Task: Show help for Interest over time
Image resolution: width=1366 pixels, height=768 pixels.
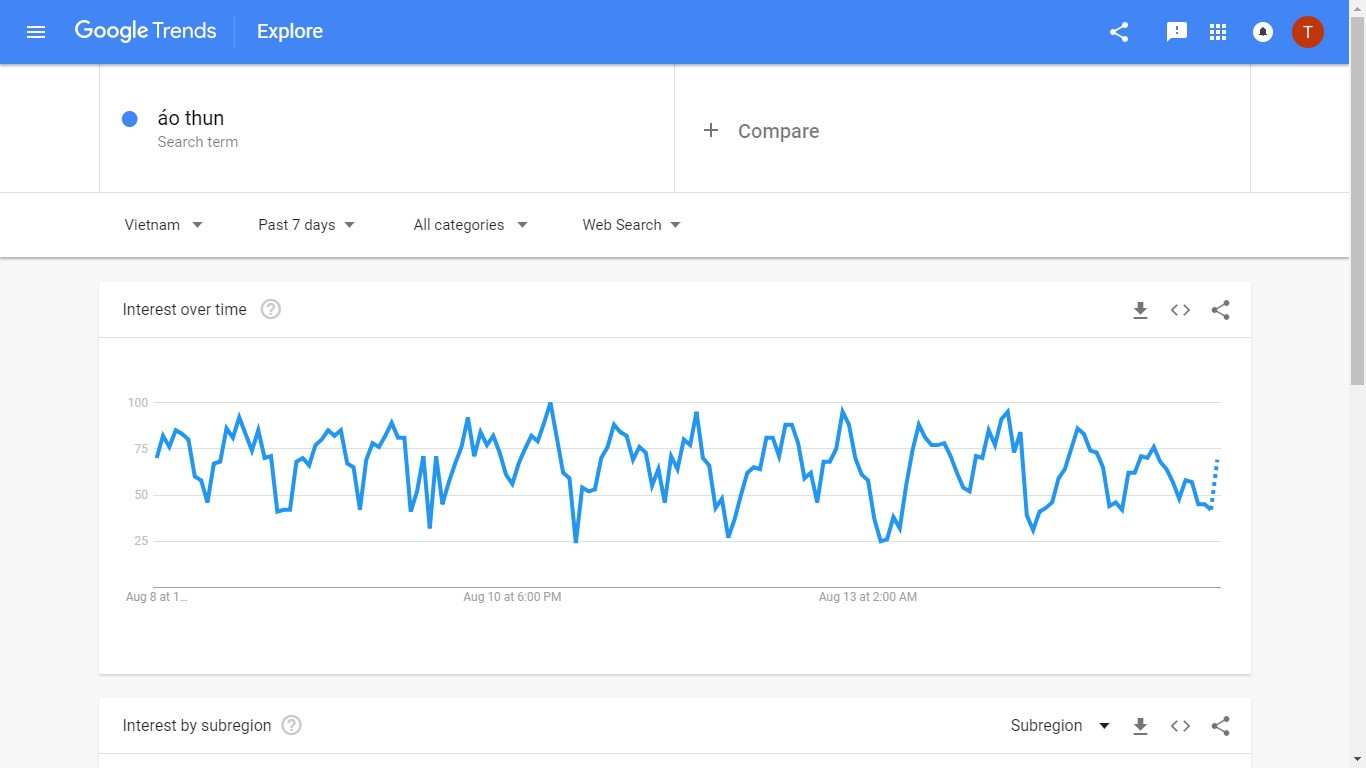Action: 270,310
